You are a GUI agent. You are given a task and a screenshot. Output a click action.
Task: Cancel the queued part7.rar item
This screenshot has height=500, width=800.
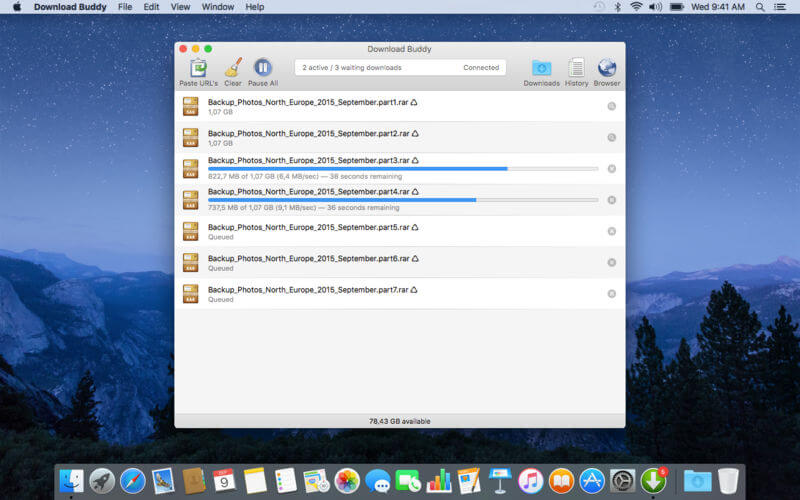point(612,294)
